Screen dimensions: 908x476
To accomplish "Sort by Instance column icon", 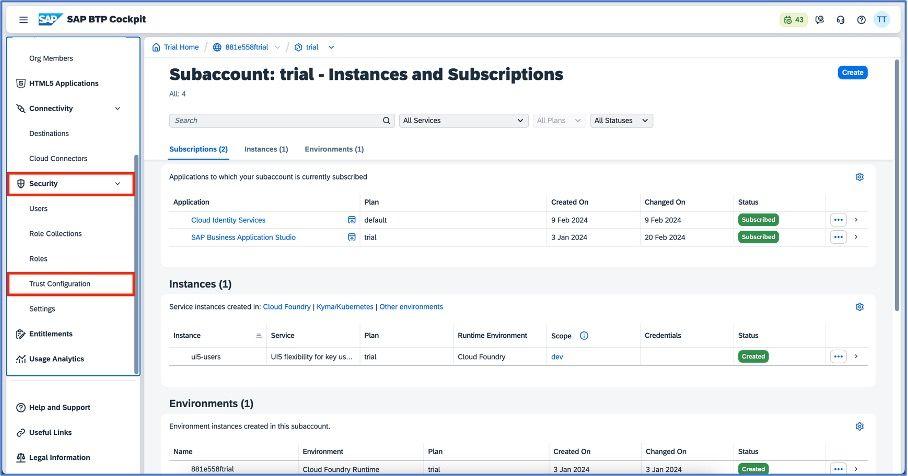I will pos(258,335).
